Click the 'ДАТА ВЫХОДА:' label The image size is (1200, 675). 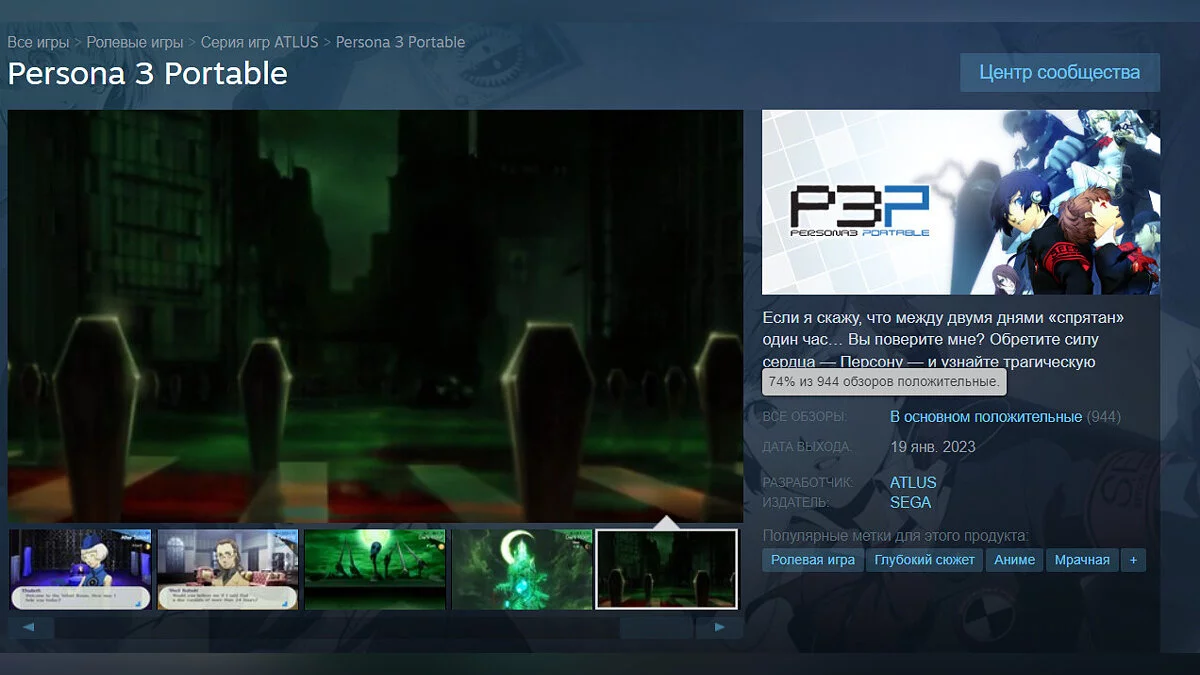click(807, 447)
